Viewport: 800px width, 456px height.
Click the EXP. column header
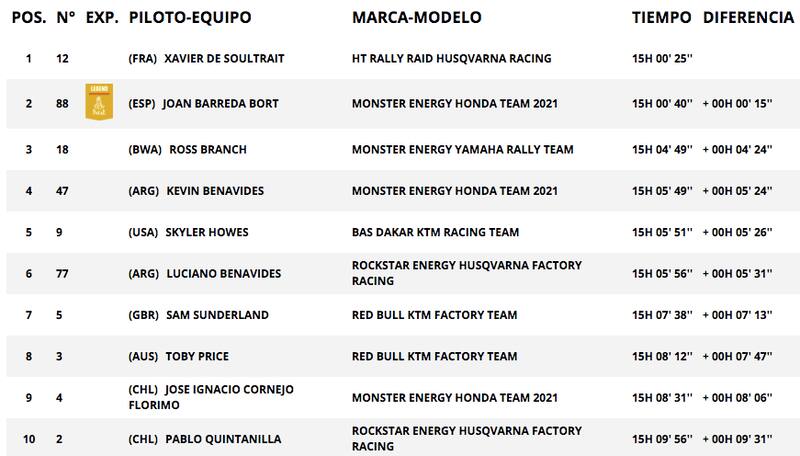[x=100, y=19]
